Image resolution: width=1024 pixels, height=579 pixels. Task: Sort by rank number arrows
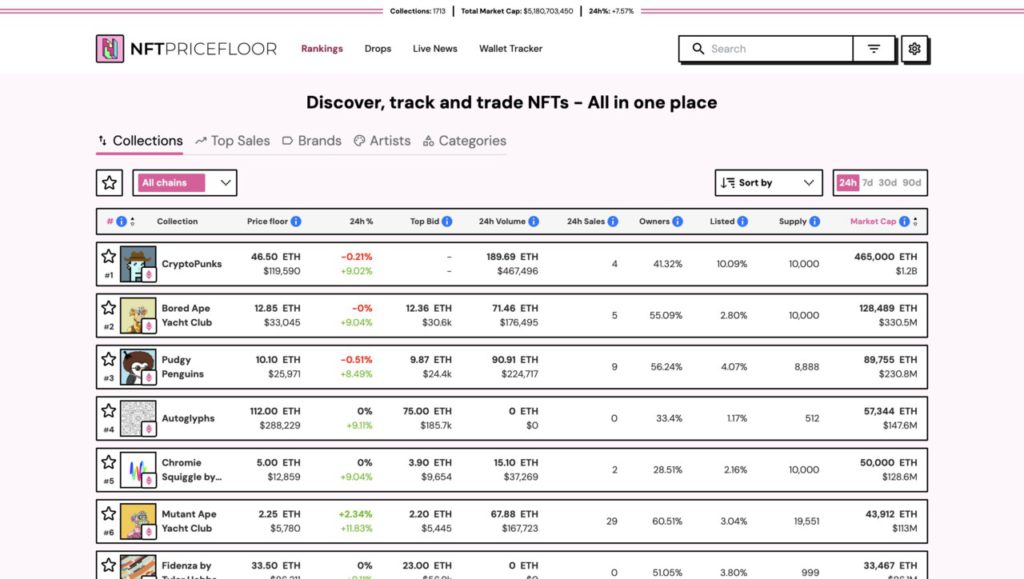pyautogui.click(x=133, y=221)
